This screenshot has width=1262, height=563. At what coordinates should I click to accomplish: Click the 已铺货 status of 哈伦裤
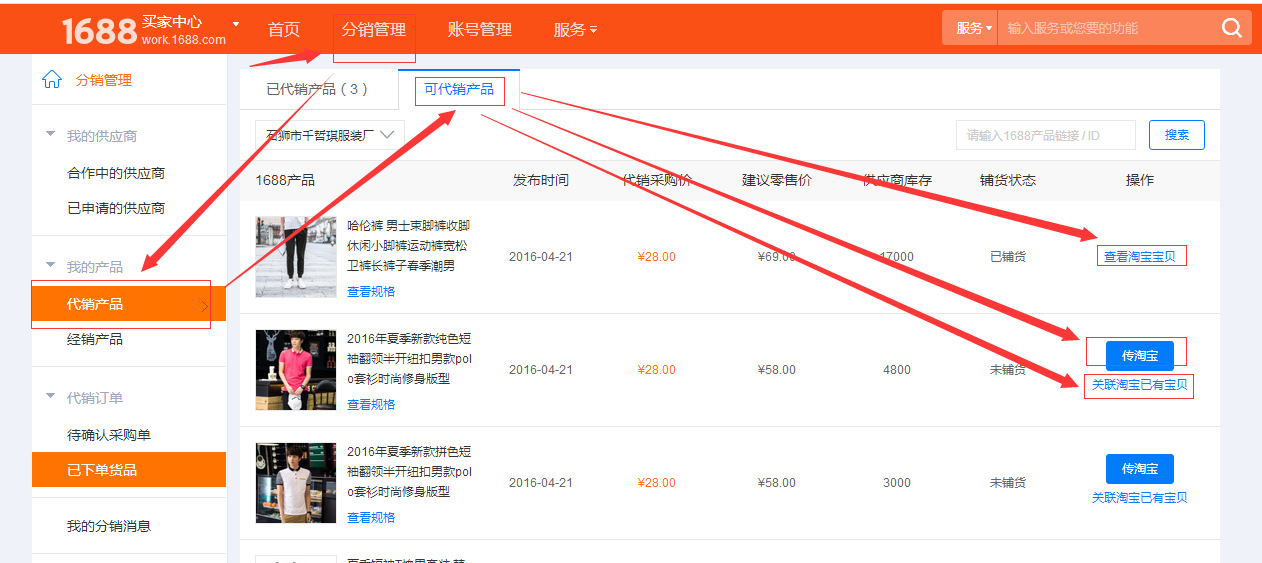click(1008, 257)
